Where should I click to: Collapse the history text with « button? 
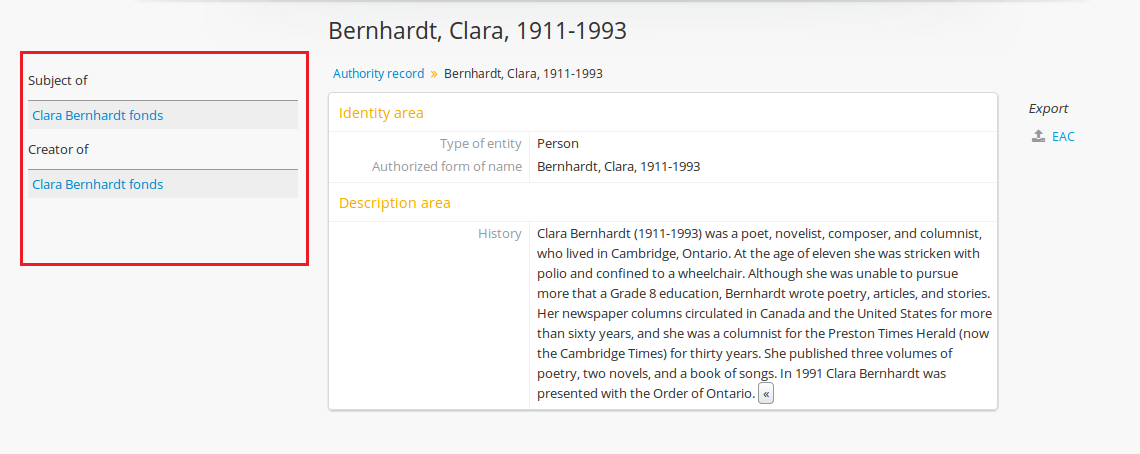point(766,394)
